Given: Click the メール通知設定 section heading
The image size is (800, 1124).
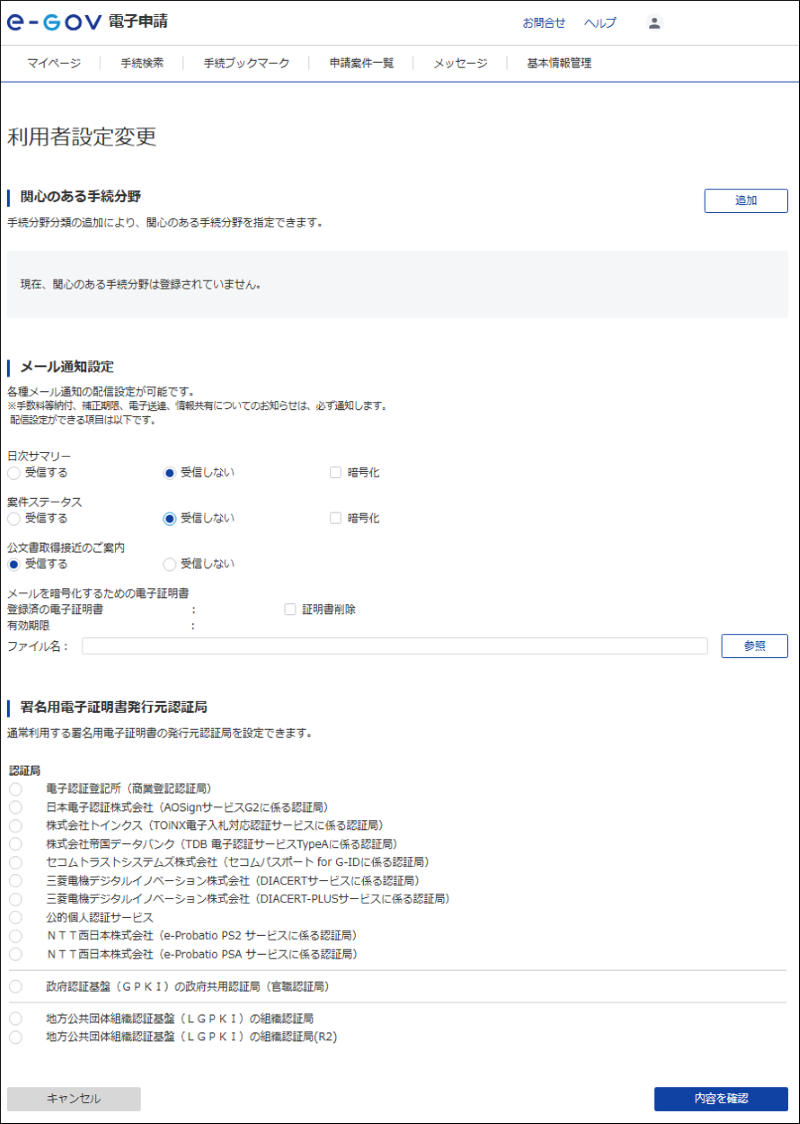Looking at the screenshot, I should tap(67, 367).
